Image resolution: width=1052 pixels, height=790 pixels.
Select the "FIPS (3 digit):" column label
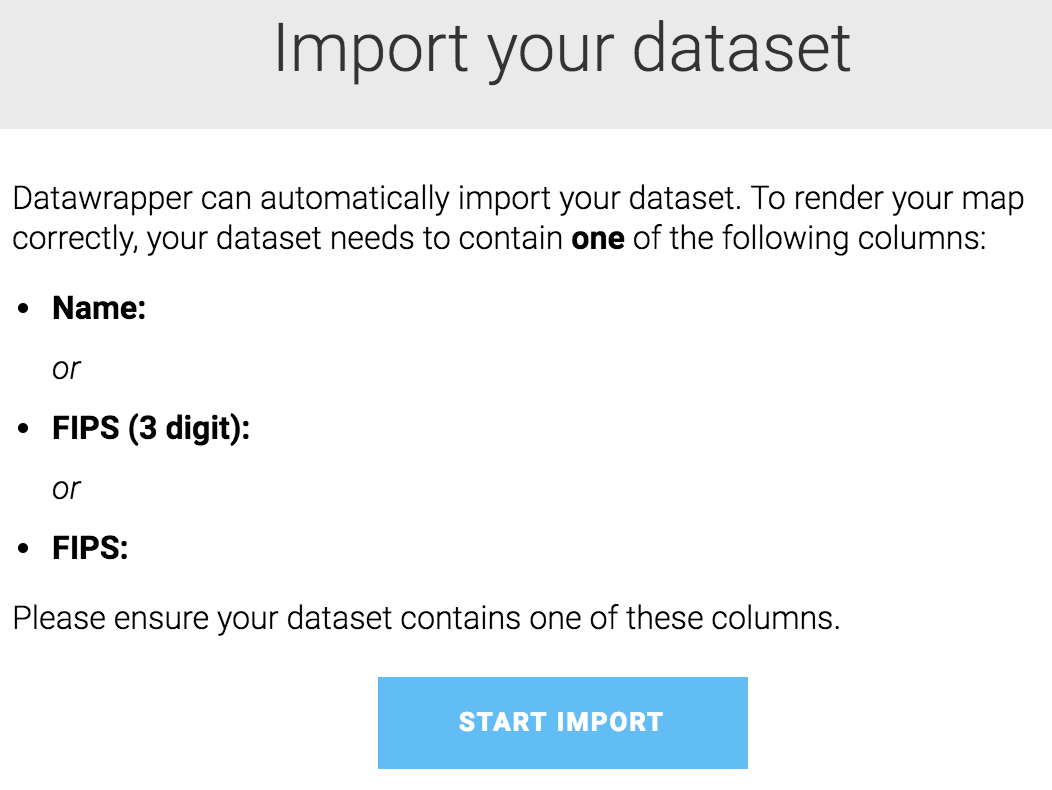point(150,429)
